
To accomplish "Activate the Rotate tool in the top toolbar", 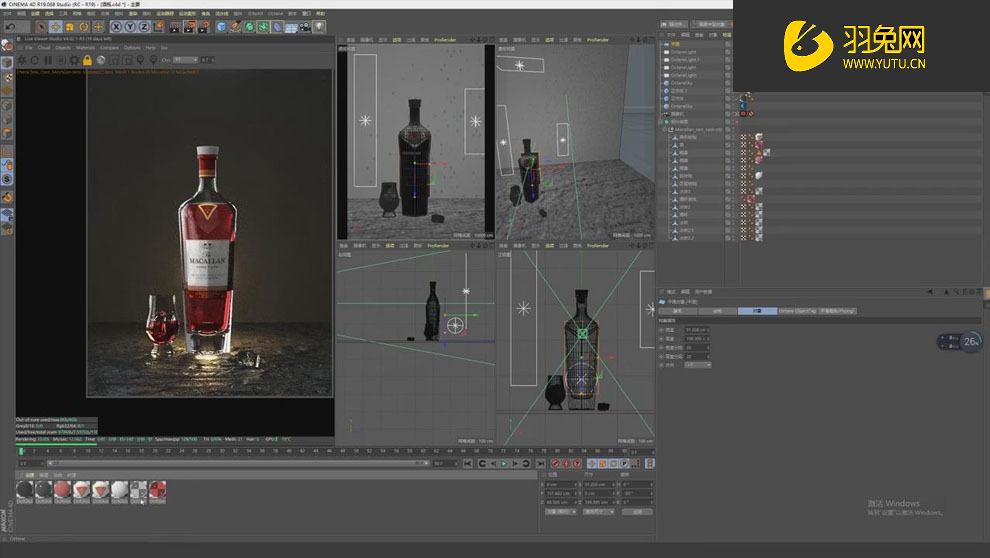I will pyautogui.click(x=83, y=27).
